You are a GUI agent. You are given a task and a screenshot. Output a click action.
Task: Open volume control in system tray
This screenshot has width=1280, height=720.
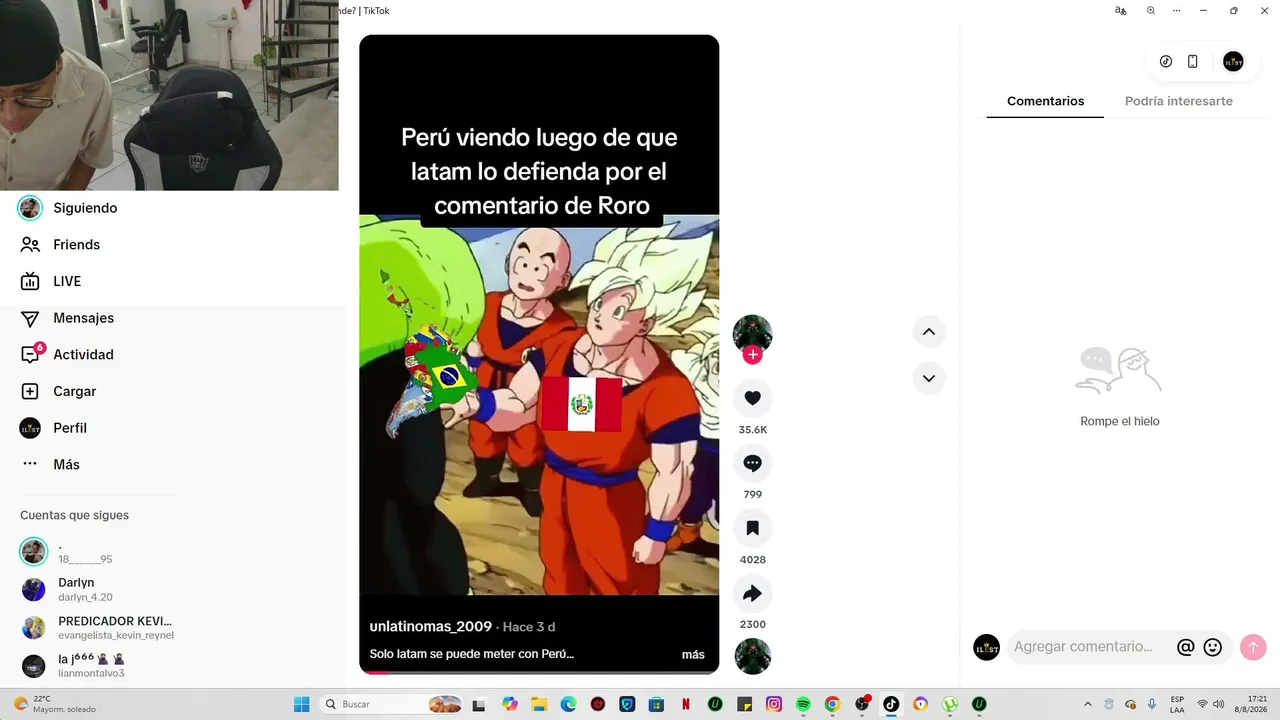click(x=1219, y=704)
